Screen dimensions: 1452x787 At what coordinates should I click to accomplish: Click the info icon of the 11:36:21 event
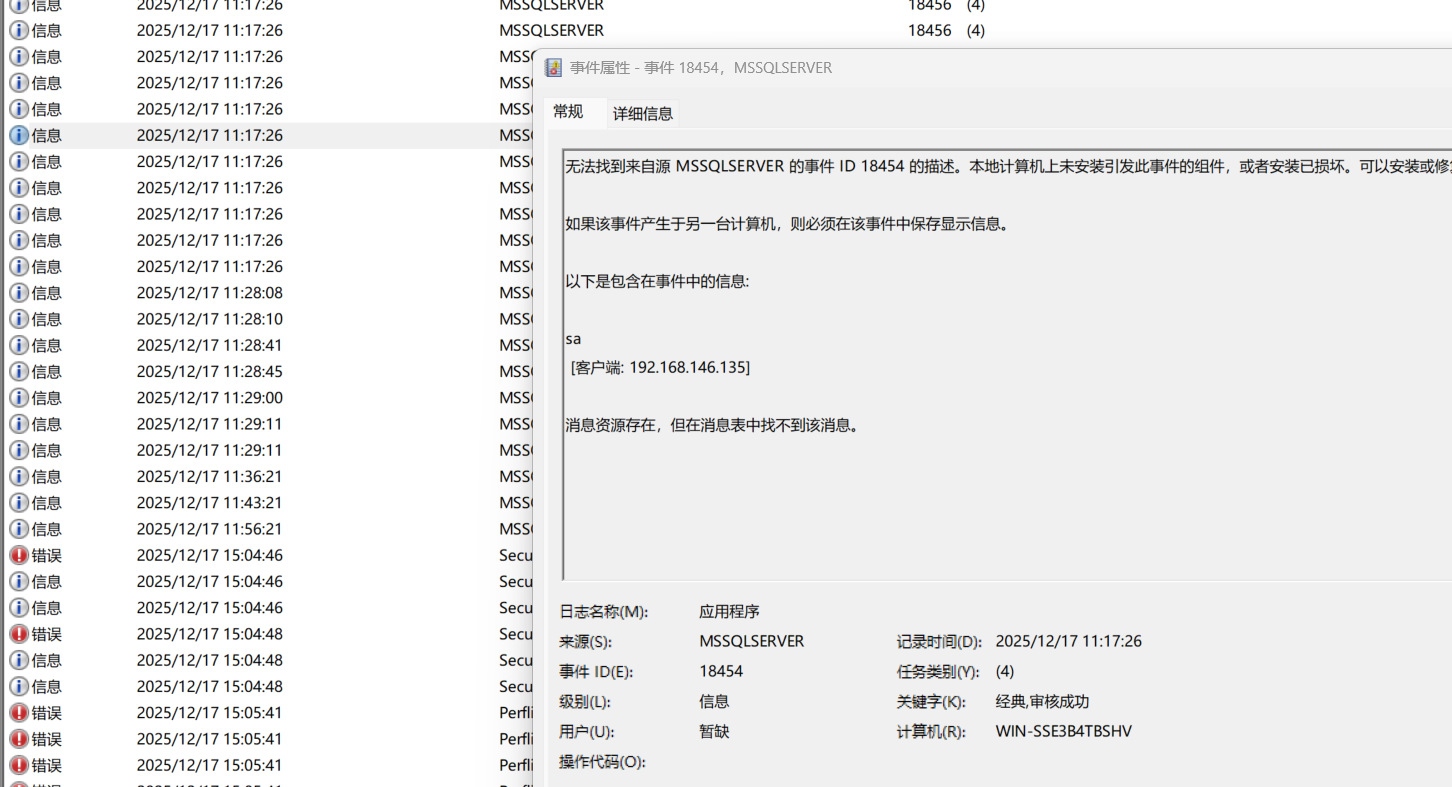tap(19, 477)
